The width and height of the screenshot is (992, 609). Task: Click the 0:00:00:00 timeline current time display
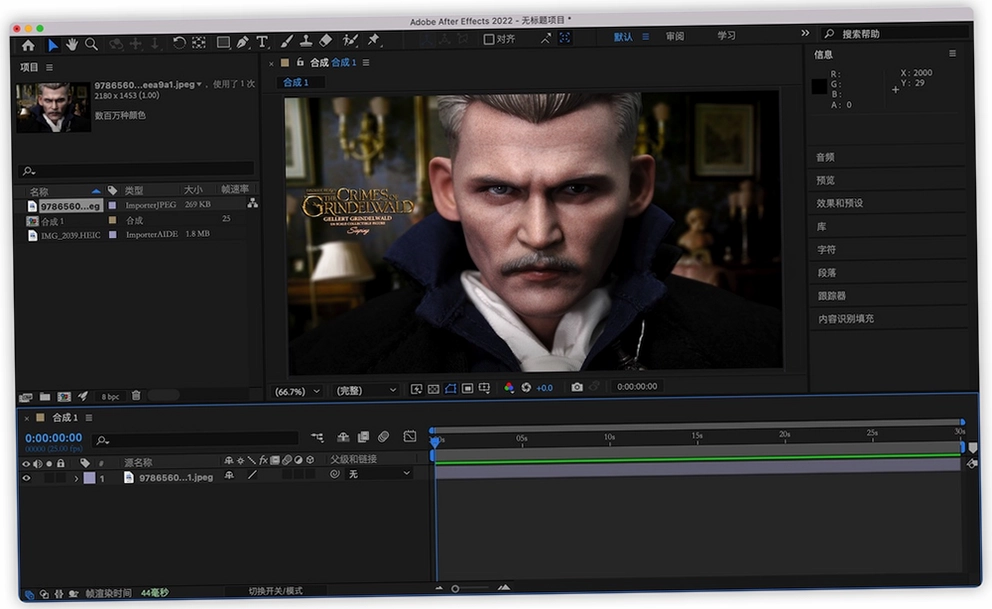54,438
